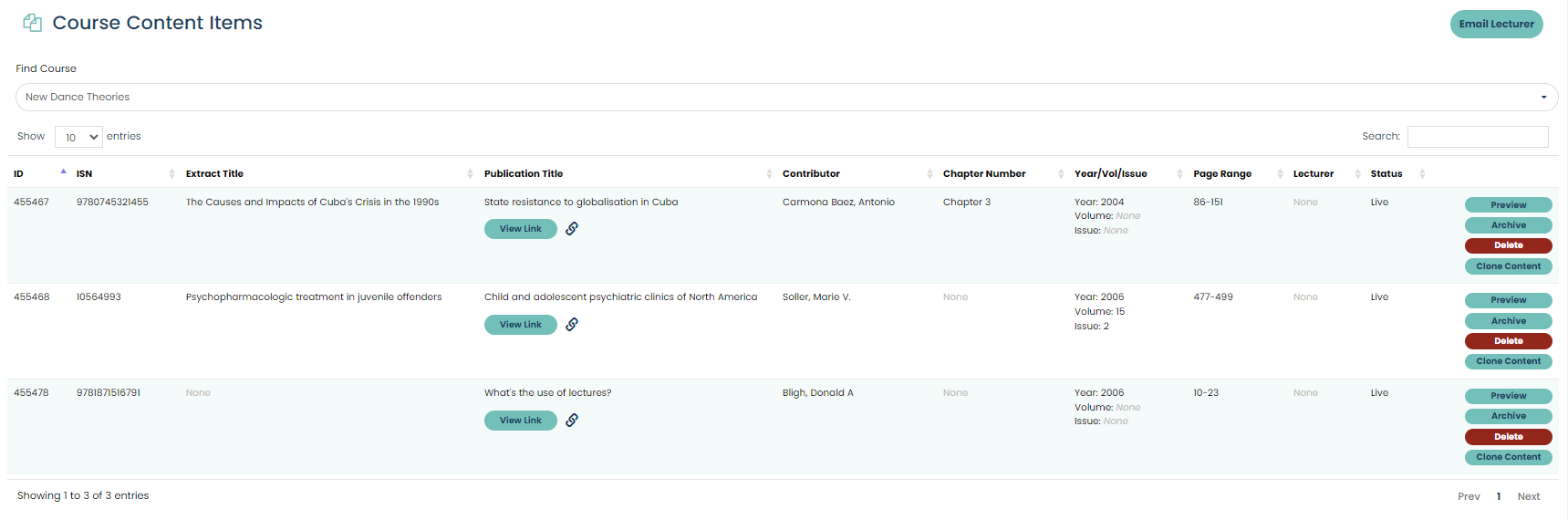1568x520 pixels.
Task: Expand the Show entries count selector
Action: [78, 138]
